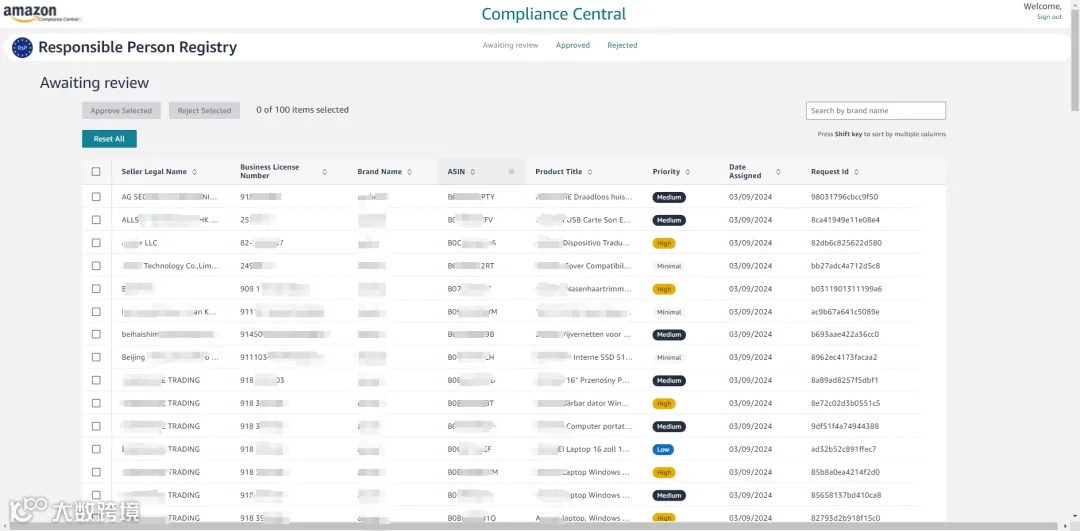Click request id 85b8a0ea4214f2d0
This screenshot has width=1080, height=531.
[x=845, y=472]
